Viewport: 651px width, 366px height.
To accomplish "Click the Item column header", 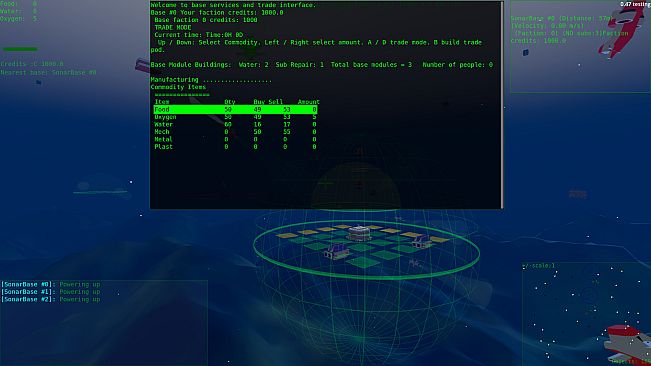I will click(162, 102).
